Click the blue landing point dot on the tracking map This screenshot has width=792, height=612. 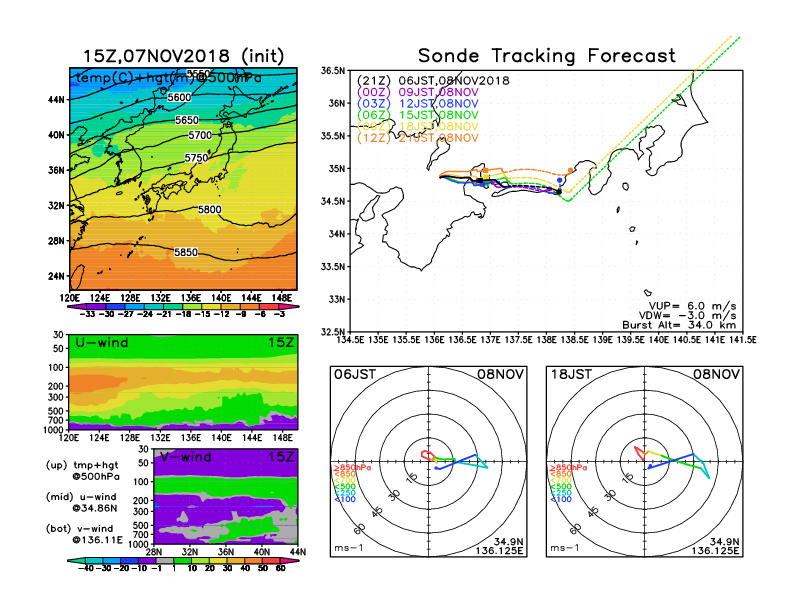click(x=559, y=180)
